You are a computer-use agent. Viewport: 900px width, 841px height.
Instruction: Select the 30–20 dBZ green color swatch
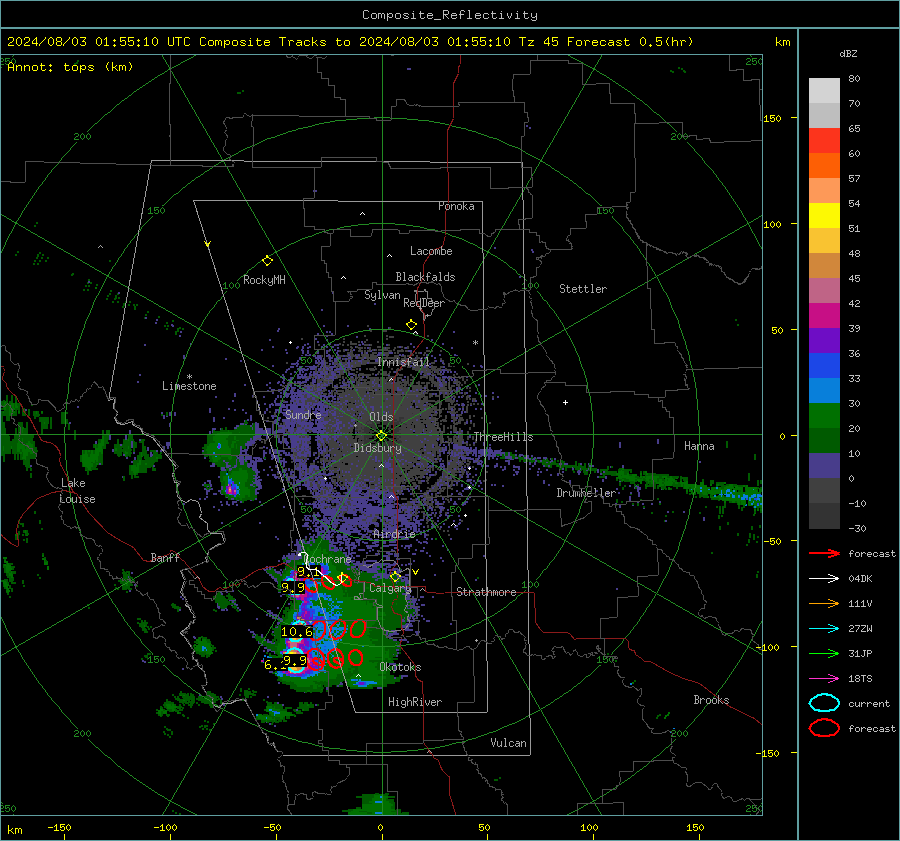[x=824, y=416]
